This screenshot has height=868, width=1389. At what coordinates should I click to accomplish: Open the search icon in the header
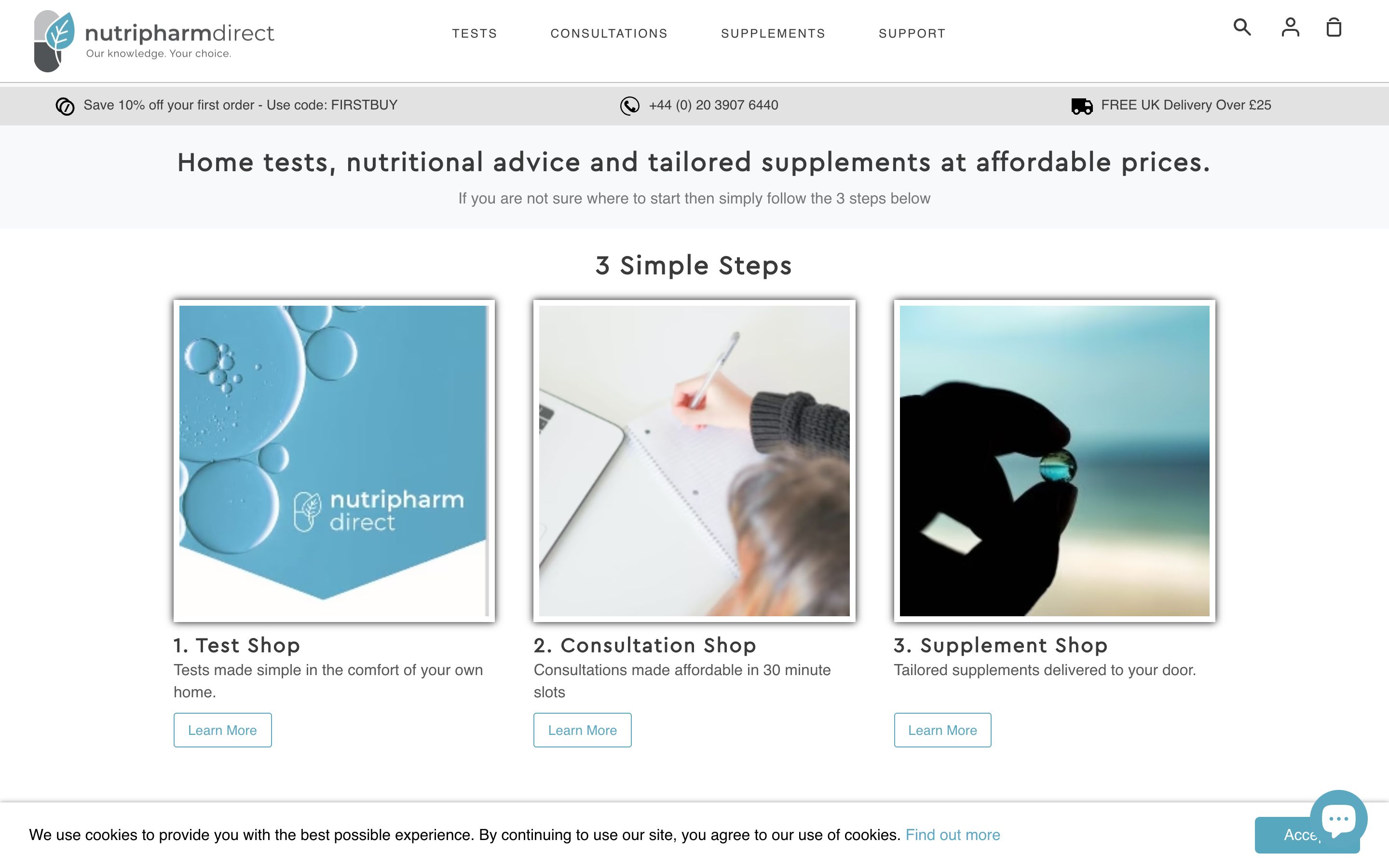pyautogui.click(x=1241, y=27)
